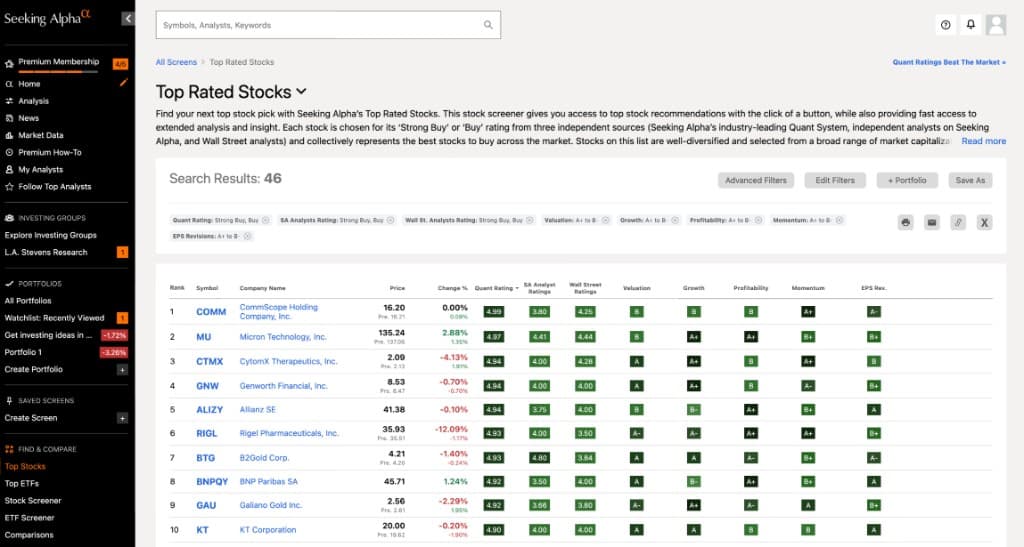Remove Wall St. Analysts Rating filter
This screenshot has width=1024, height=547.
click(x=530, y=221)
